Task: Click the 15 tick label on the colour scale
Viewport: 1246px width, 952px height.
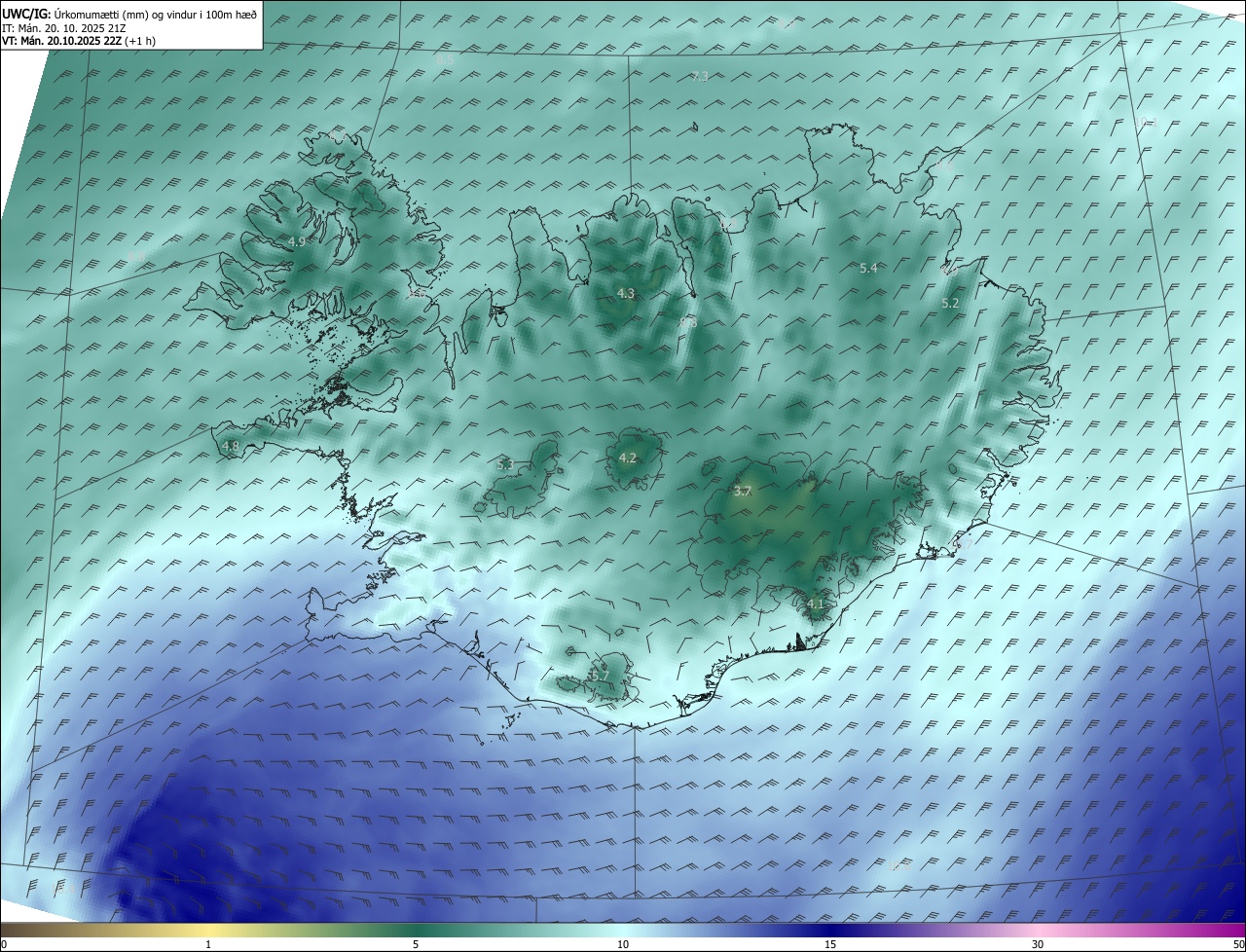Action: (830, 944)
